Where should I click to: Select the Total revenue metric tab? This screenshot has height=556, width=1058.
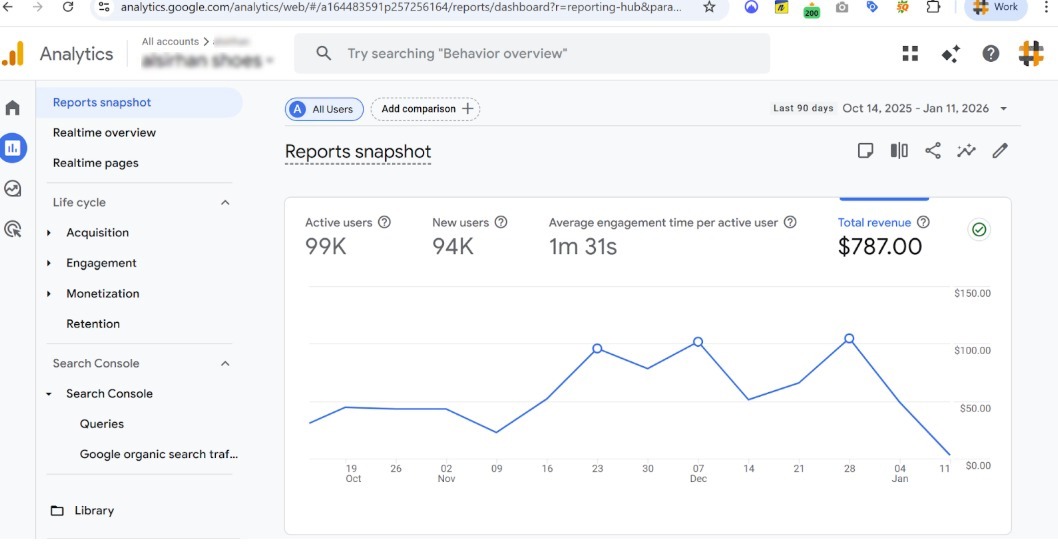coord(884,236)
